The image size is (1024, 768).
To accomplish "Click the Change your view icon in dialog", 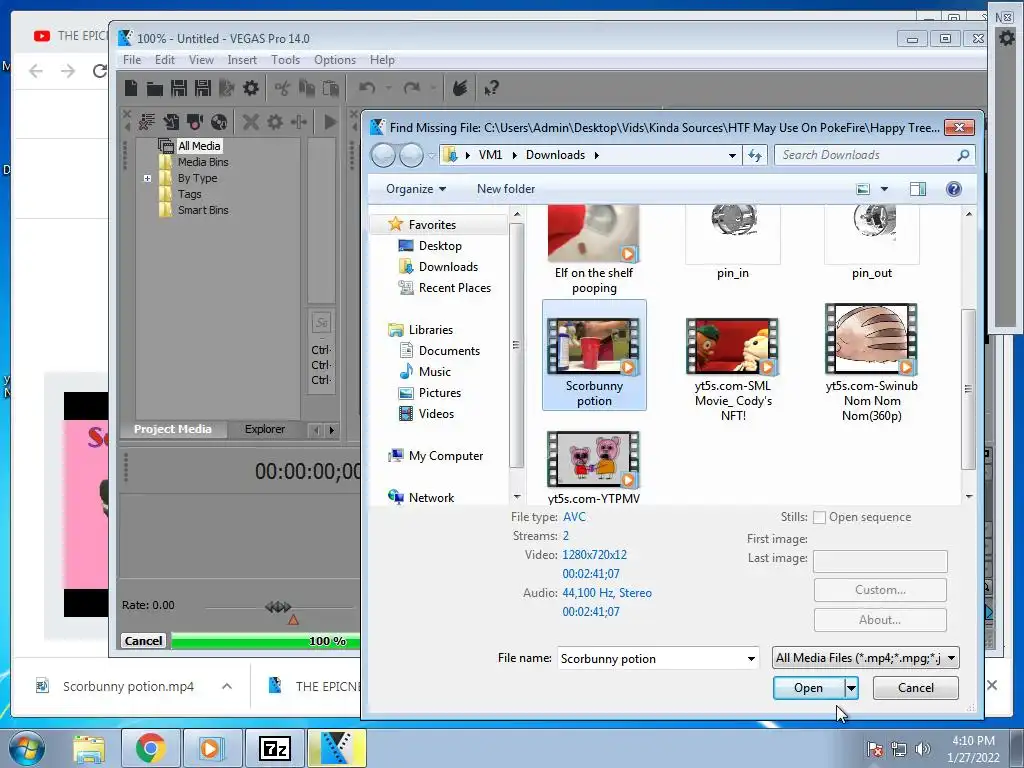I will click(863, 189).
